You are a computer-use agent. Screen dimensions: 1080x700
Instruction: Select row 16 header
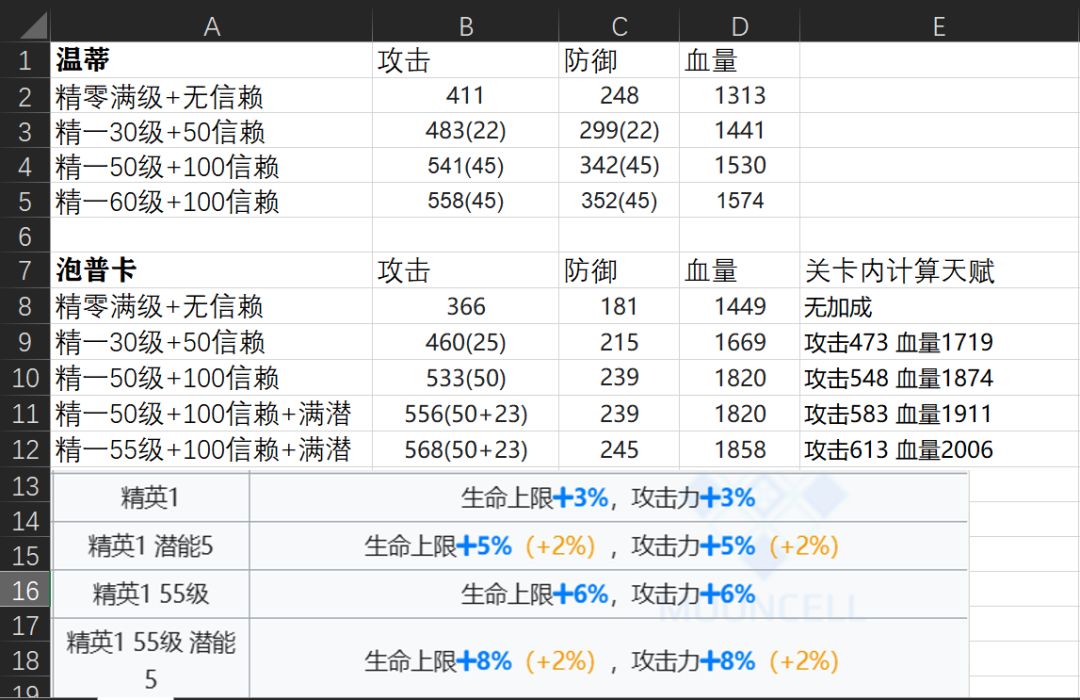pyautogui.click(x=25, y=589)
